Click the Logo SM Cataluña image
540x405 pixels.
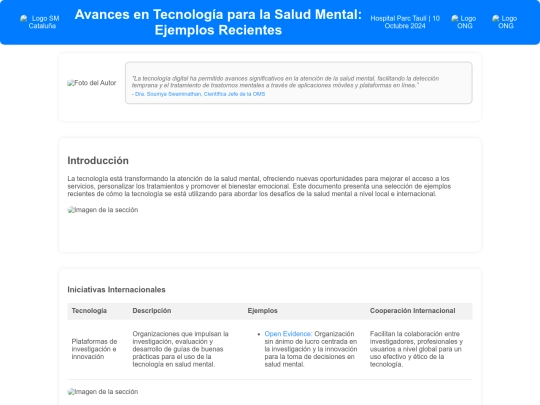pyautogui.click(x=40, y=22)
